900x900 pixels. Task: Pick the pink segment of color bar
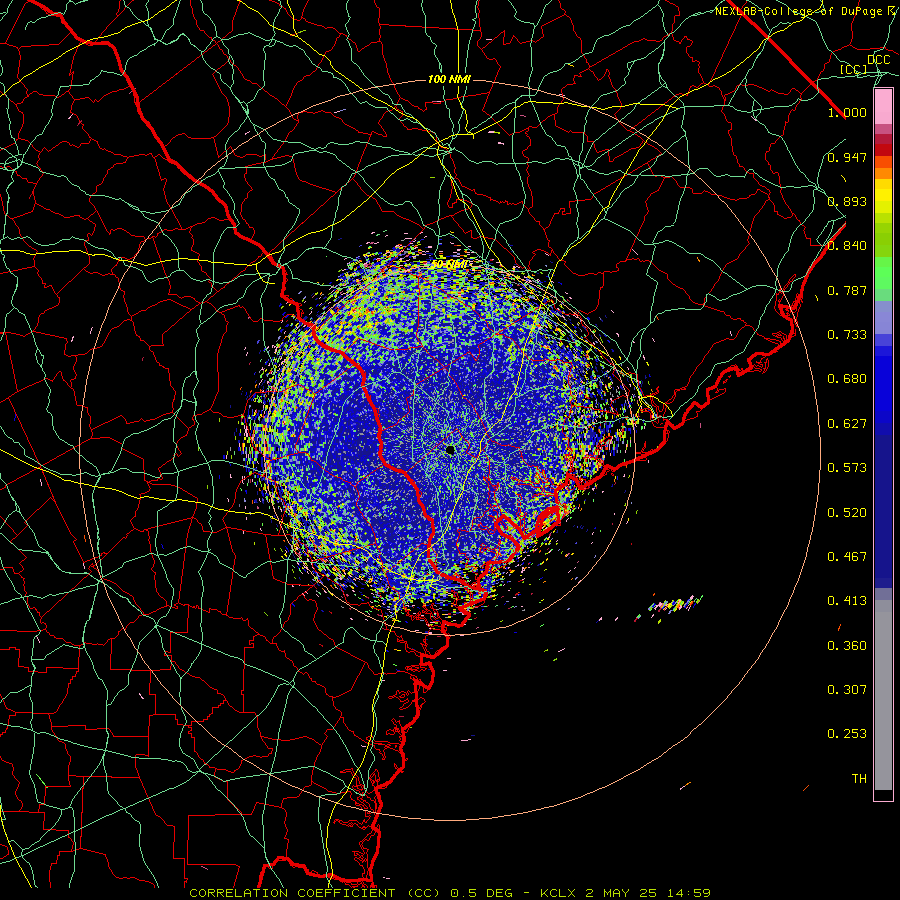point(883,106)
